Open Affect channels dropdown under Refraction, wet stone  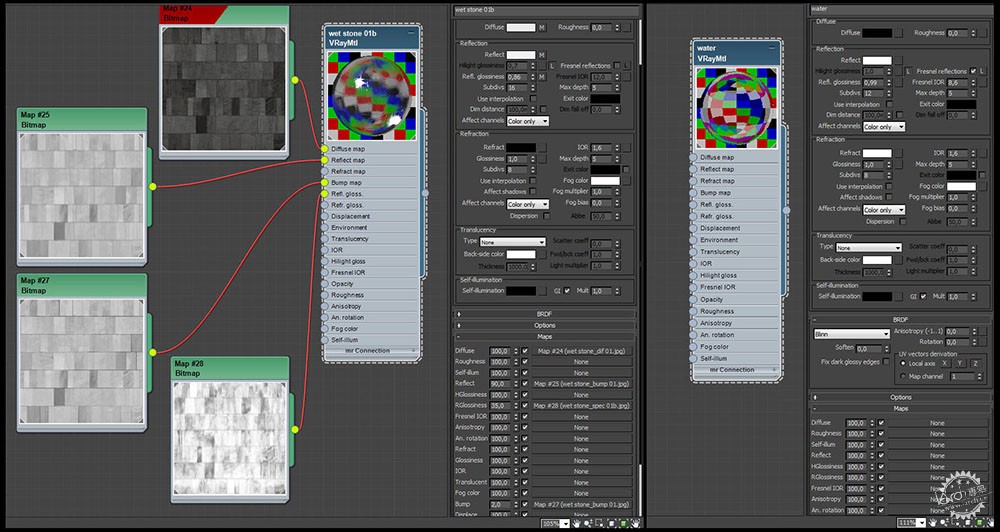coord(528,204)
